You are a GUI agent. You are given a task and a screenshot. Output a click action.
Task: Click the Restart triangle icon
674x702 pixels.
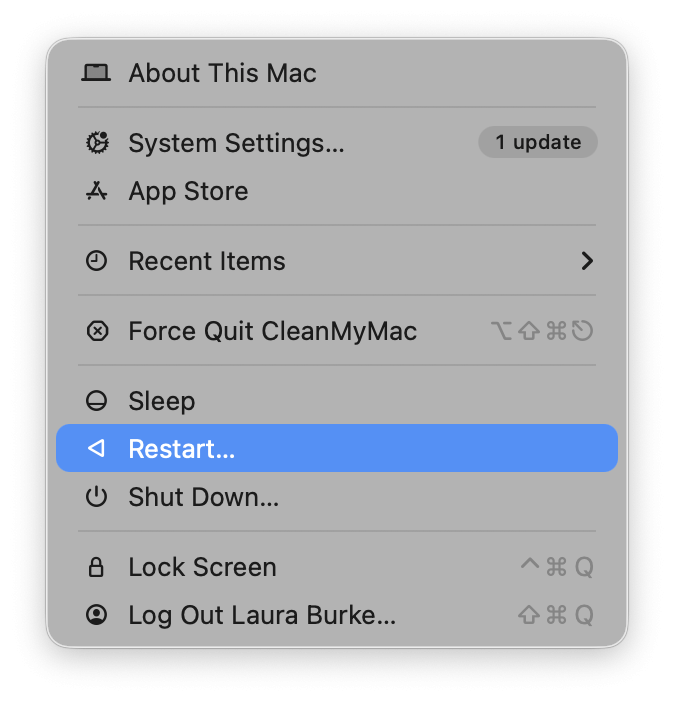tap(96, 449)
